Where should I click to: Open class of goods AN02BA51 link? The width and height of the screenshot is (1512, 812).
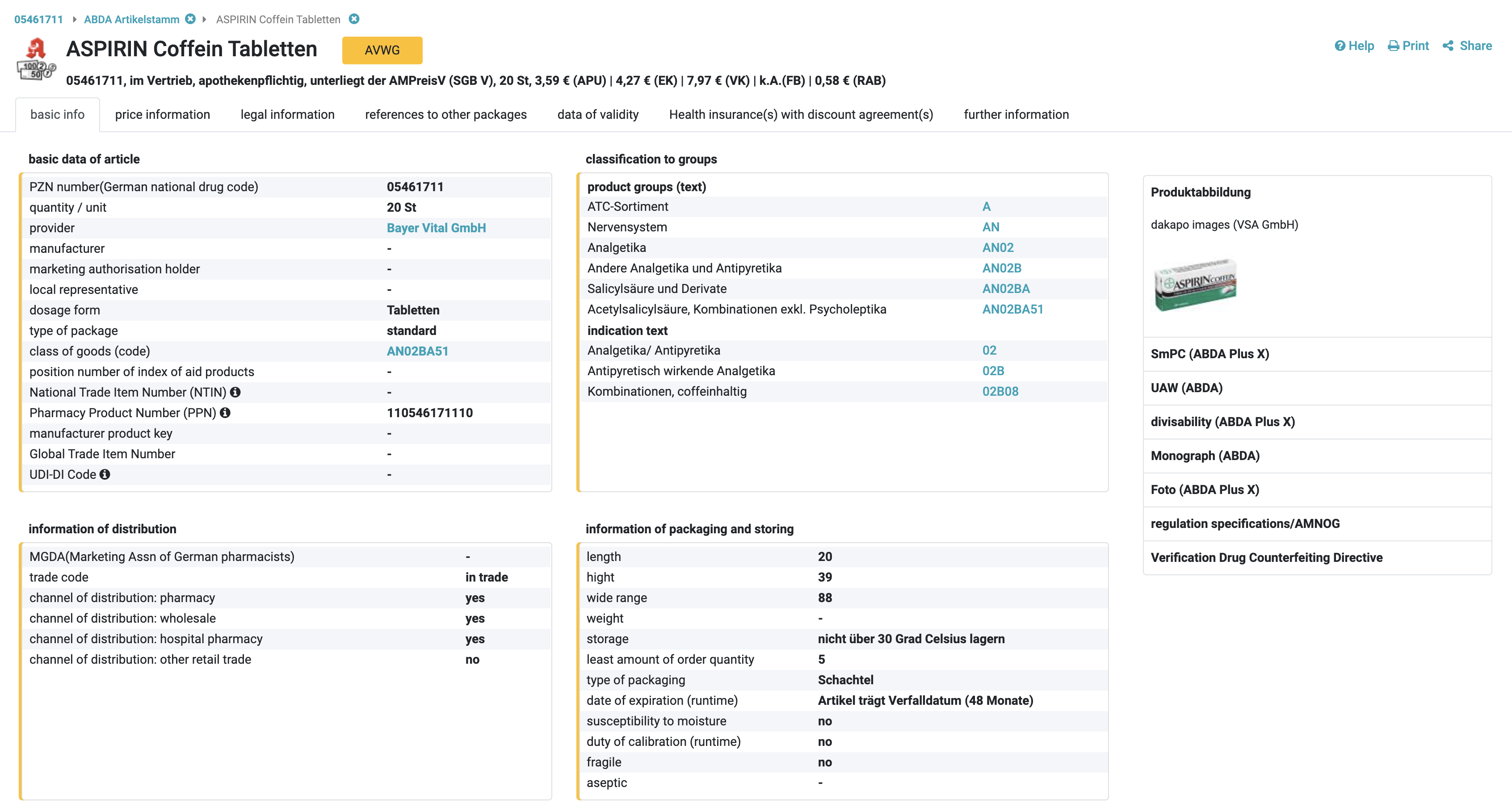click(417, 351)
